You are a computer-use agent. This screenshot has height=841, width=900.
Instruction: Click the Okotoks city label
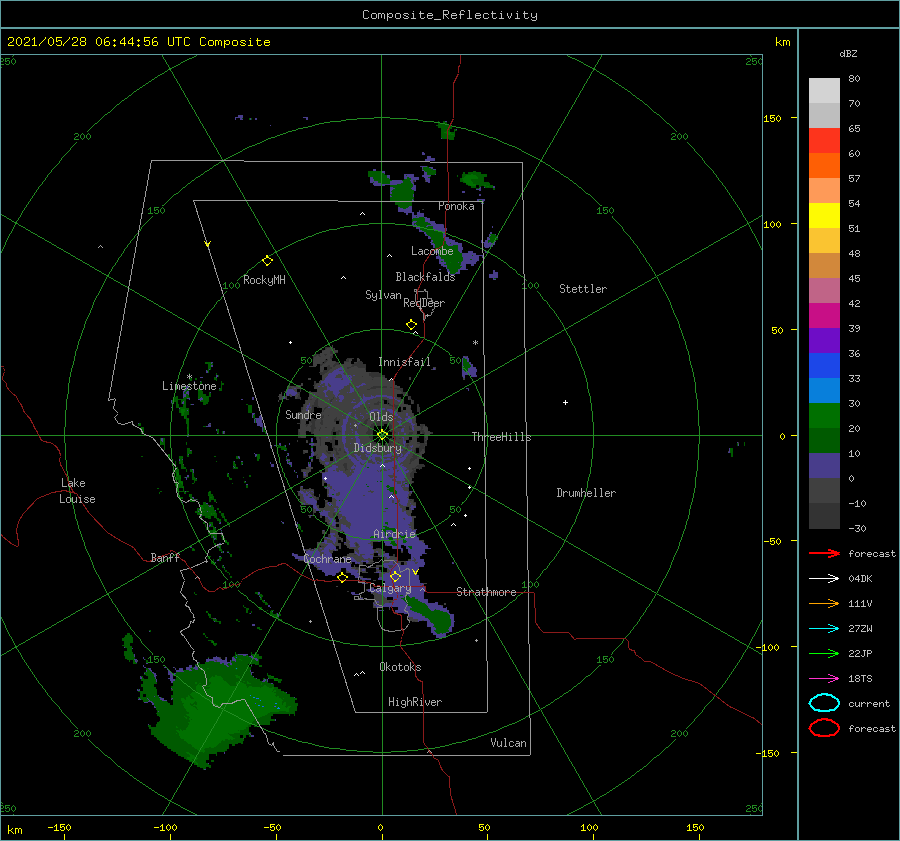[400, 667]
